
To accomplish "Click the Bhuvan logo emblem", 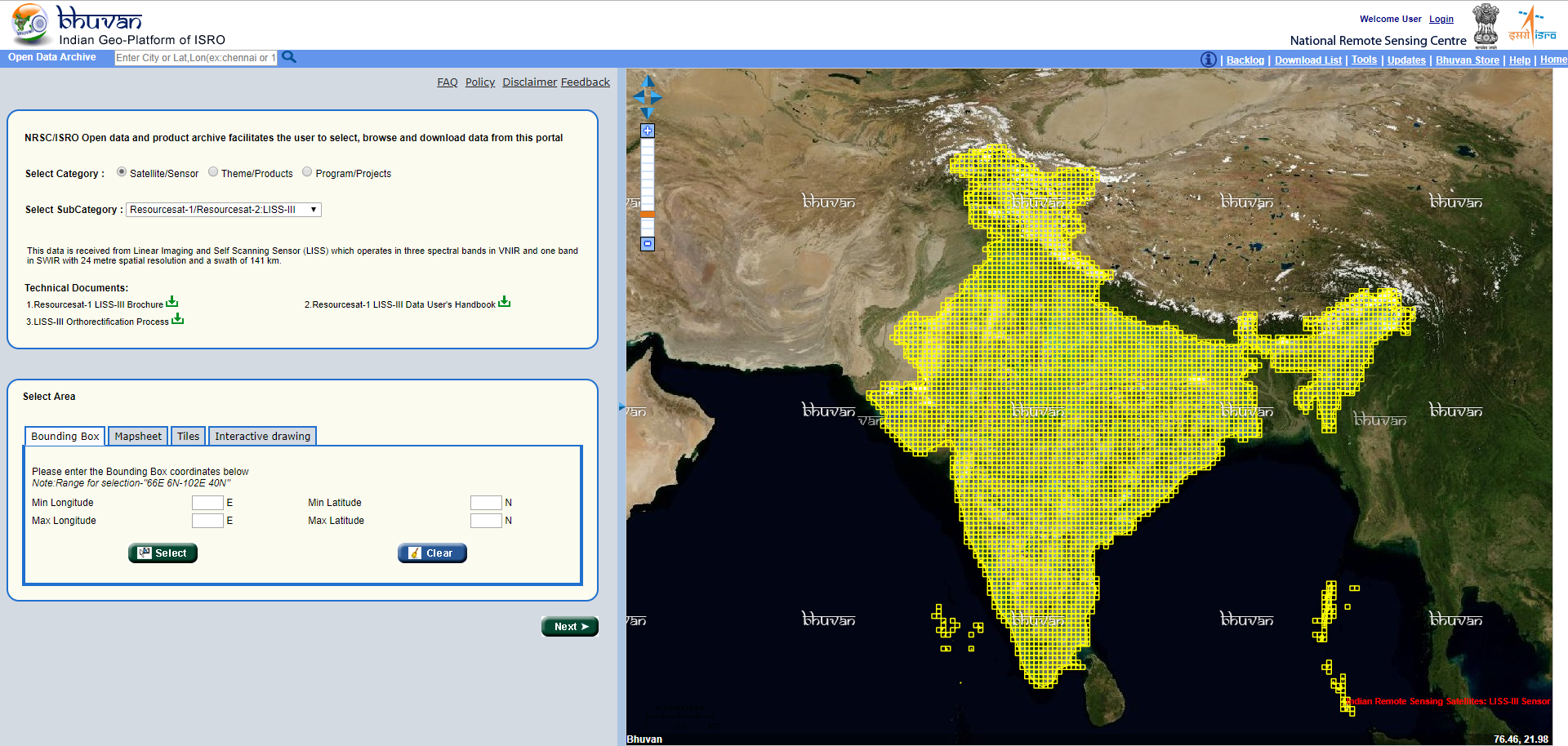I will pos(30,24).
